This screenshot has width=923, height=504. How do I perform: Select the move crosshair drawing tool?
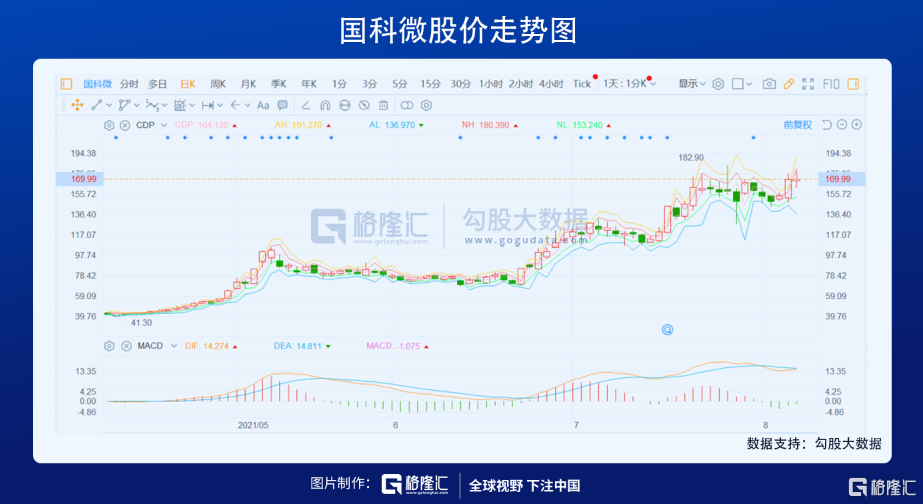click(77, 105)
